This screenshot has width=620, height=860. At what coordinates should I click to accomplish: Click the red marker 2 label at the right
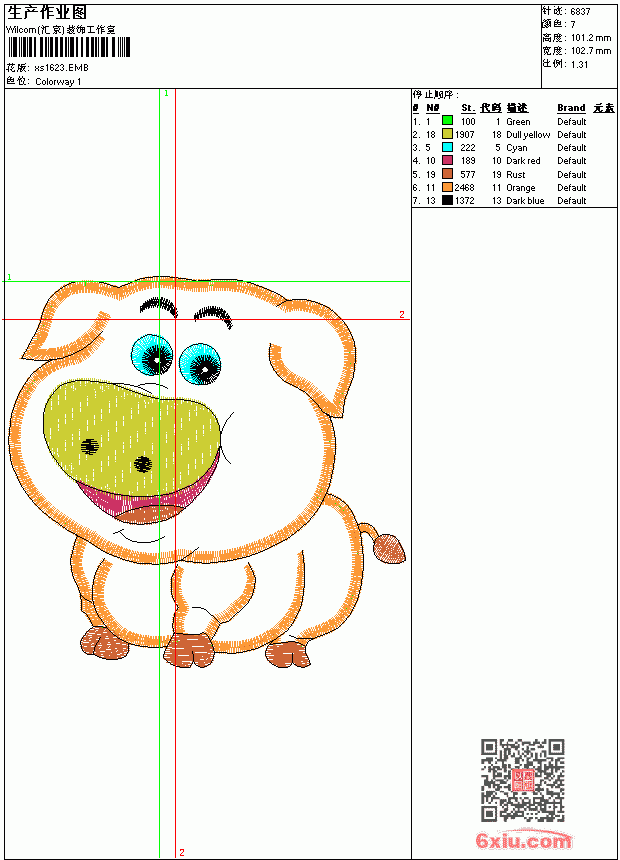pos(402,314)
